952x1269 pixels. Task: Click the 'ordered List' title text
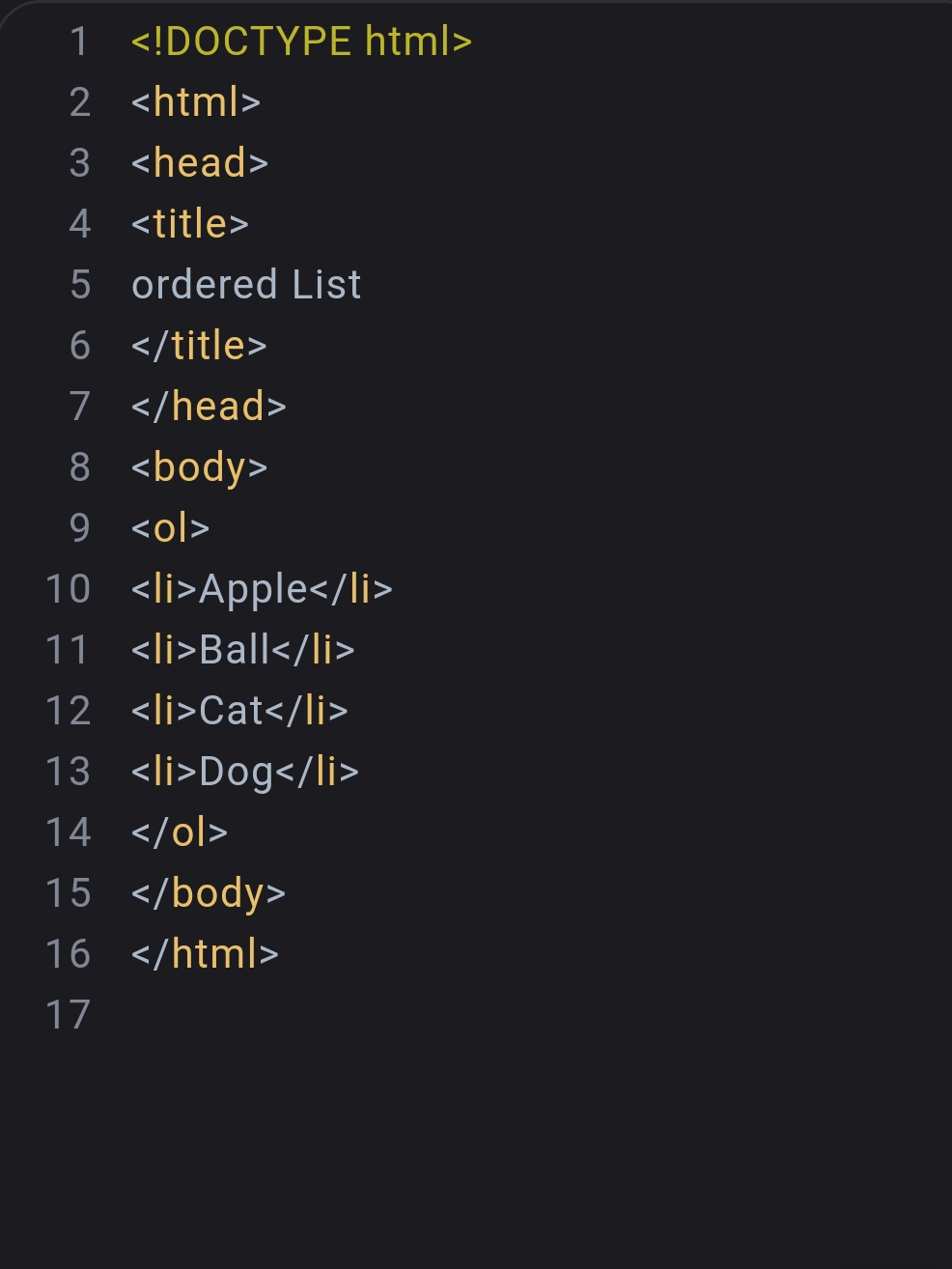(x=246, y=285)
